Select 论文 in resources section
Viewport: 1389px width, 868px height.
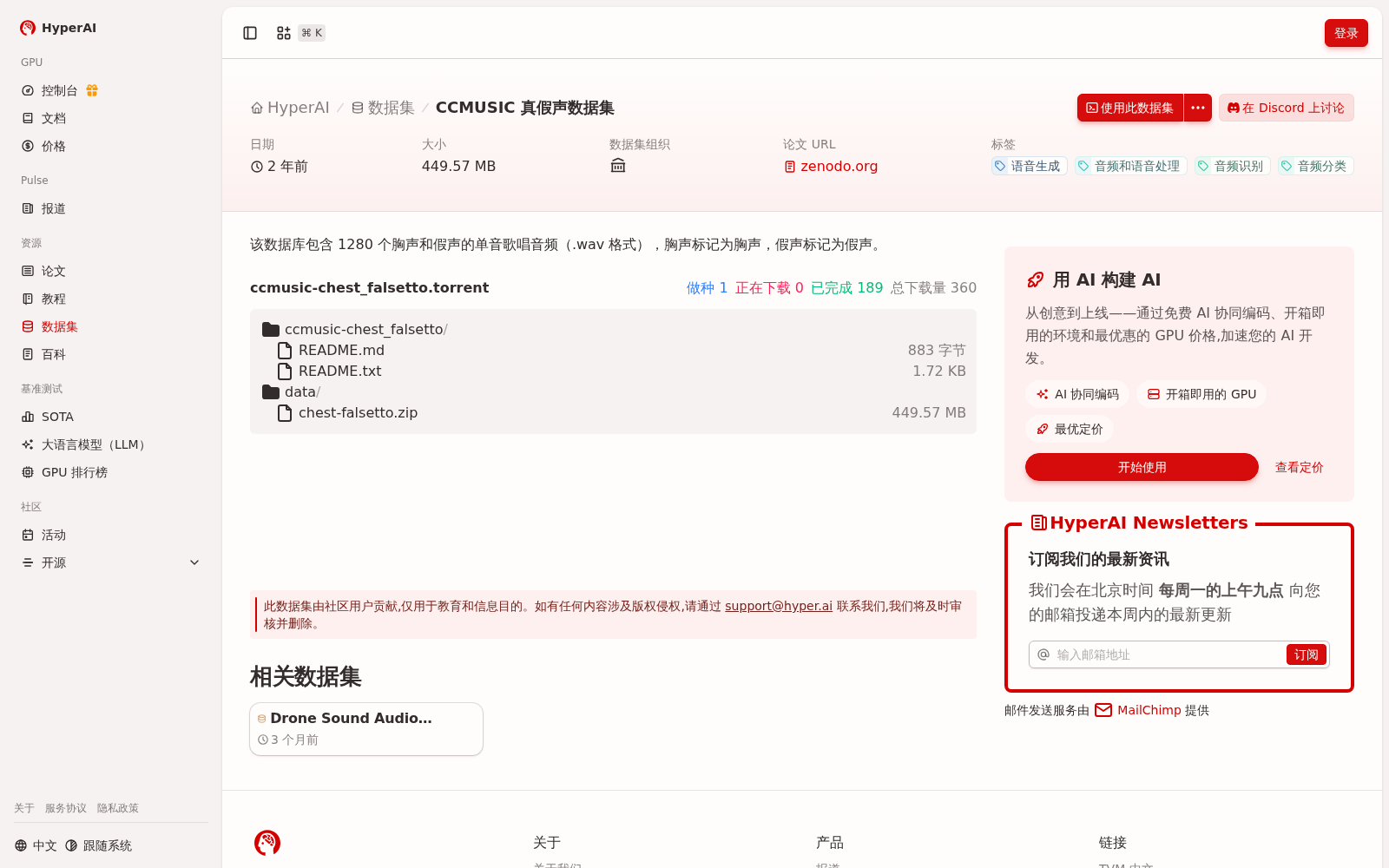click(x=111, y=271)
